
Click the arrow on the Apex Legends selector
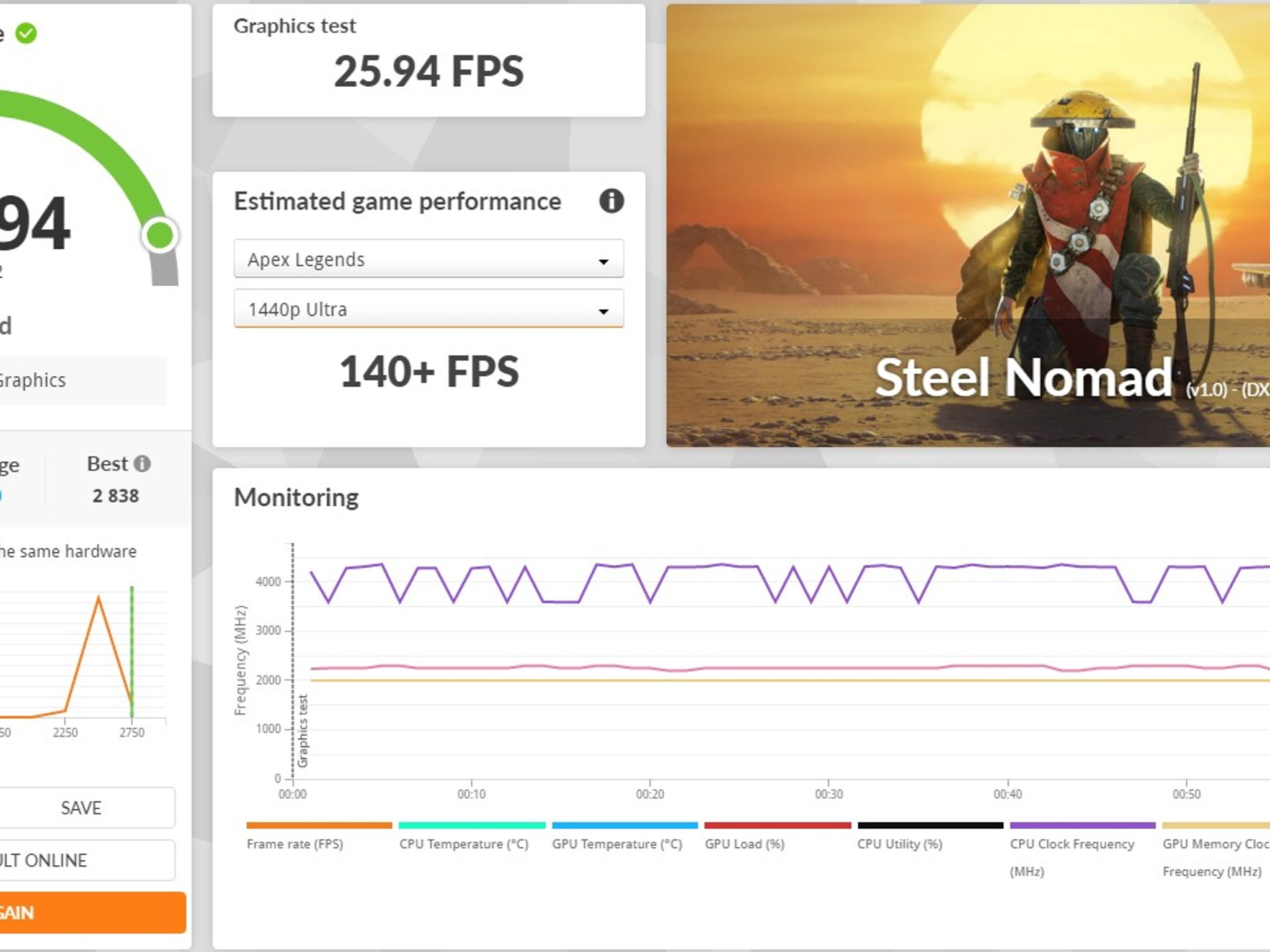tap(603, 262)
